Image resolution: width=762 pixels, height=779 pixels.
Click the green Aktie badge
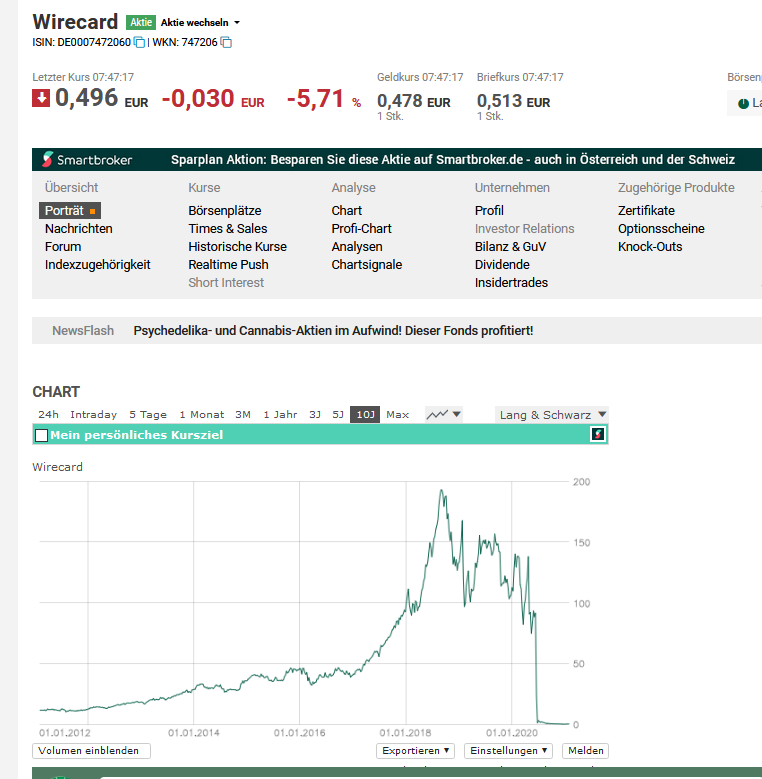coord(141,22)
